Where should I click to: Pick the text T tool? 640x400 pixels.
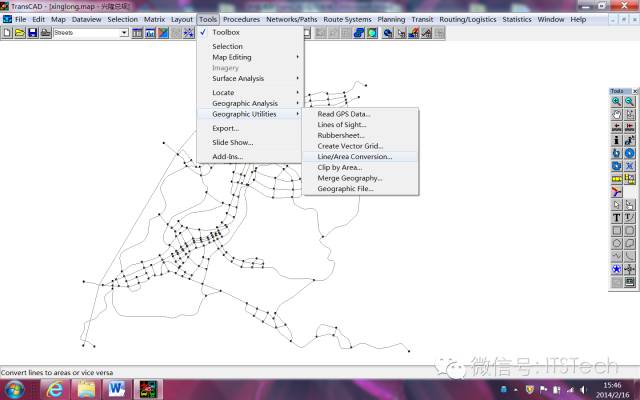(617, 217)
